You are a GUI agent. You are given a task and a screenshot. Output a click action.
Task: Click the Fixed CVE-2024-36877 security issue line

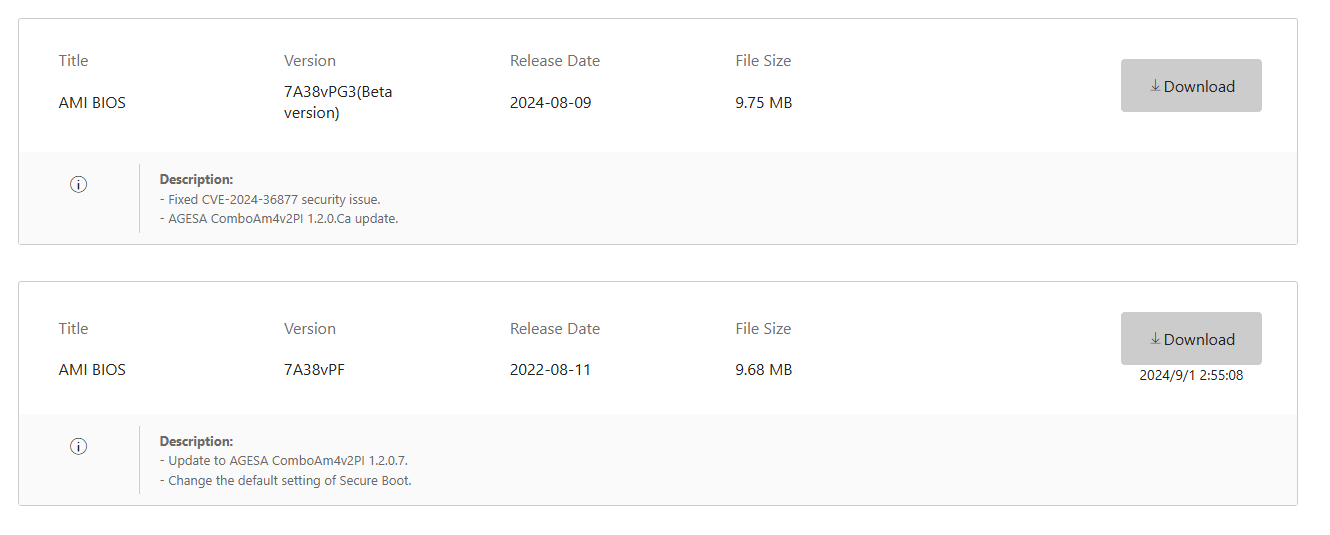270,199
